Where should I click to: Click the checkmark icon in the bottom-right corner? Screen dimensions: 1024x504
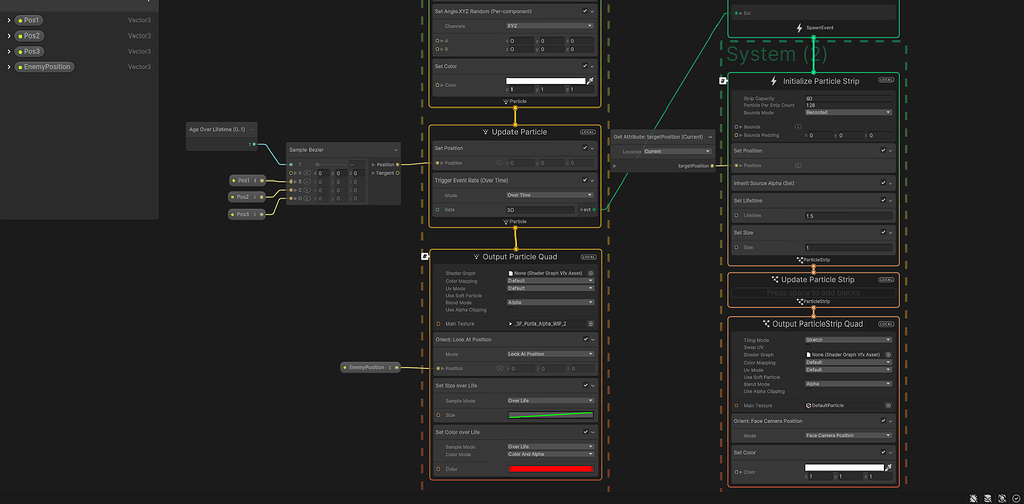[1016, 498]
